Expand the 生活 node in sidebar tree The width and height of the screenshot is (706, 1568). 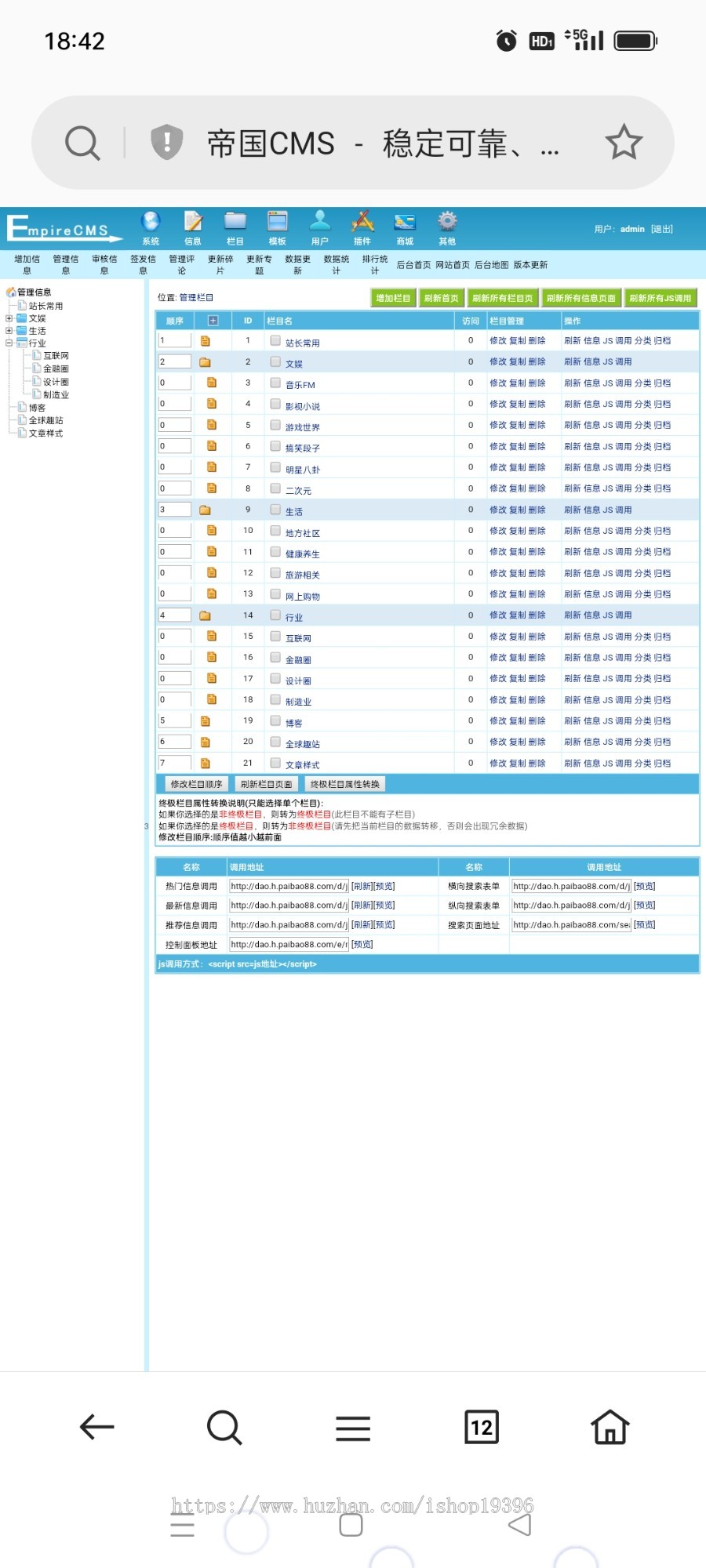pyautogui.click(x=9, y=331)
